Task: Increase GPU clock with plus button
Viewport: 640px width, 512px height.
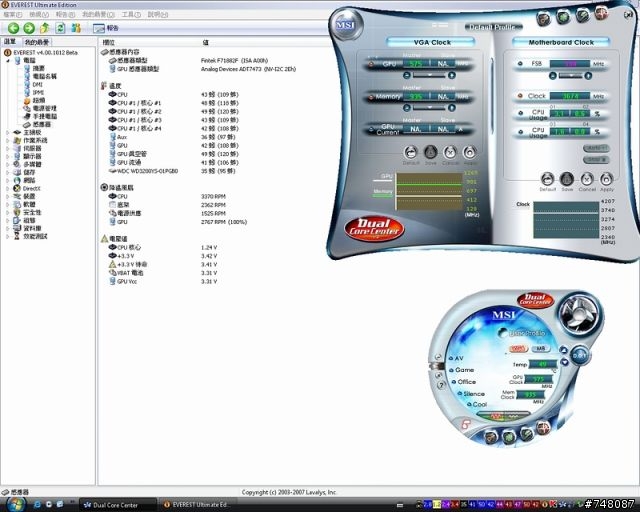Action: (451, 76)
